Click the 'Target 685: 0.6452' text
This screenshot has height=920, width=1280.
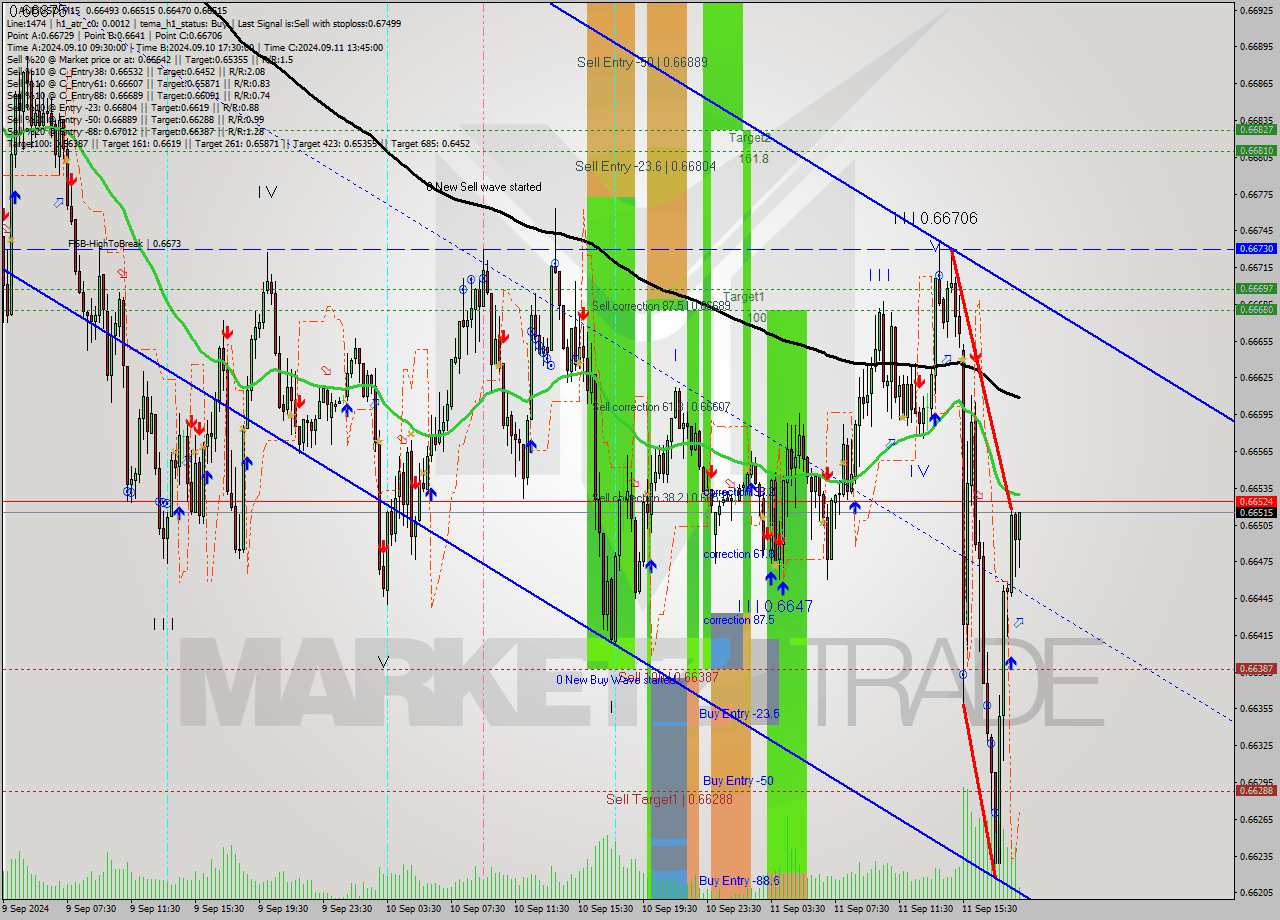tap(430, 144)
